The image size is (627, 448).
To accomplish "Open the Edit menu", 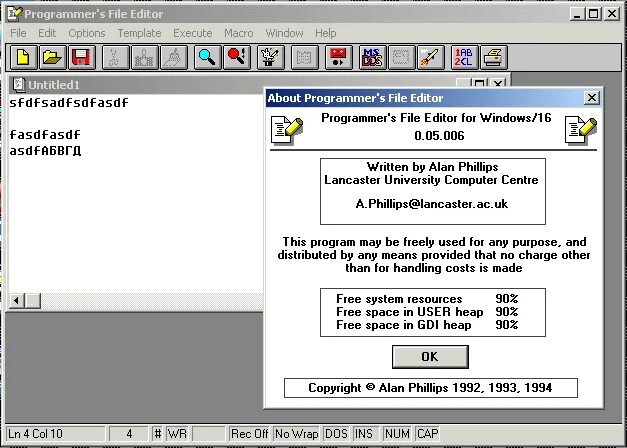I will [x=47, y=33].
